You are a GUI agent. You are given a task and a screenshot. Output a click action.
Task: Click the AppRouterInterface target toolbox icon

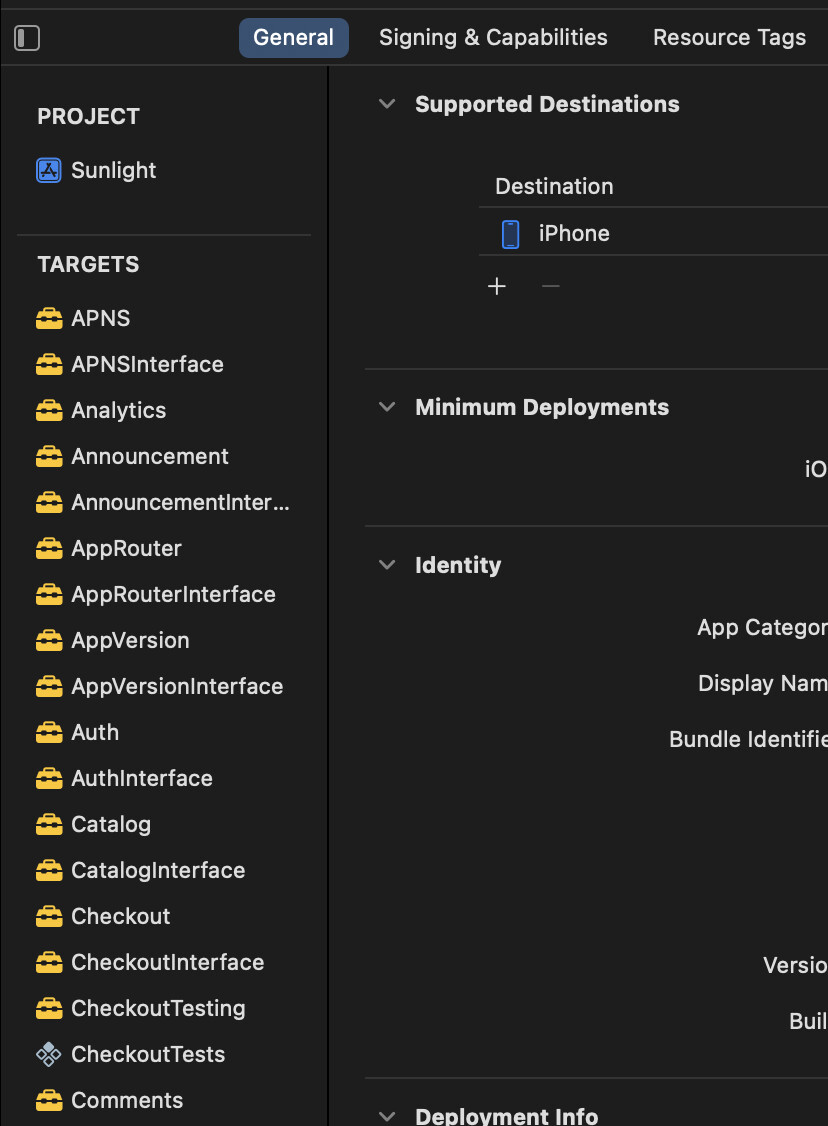(49, 594)
